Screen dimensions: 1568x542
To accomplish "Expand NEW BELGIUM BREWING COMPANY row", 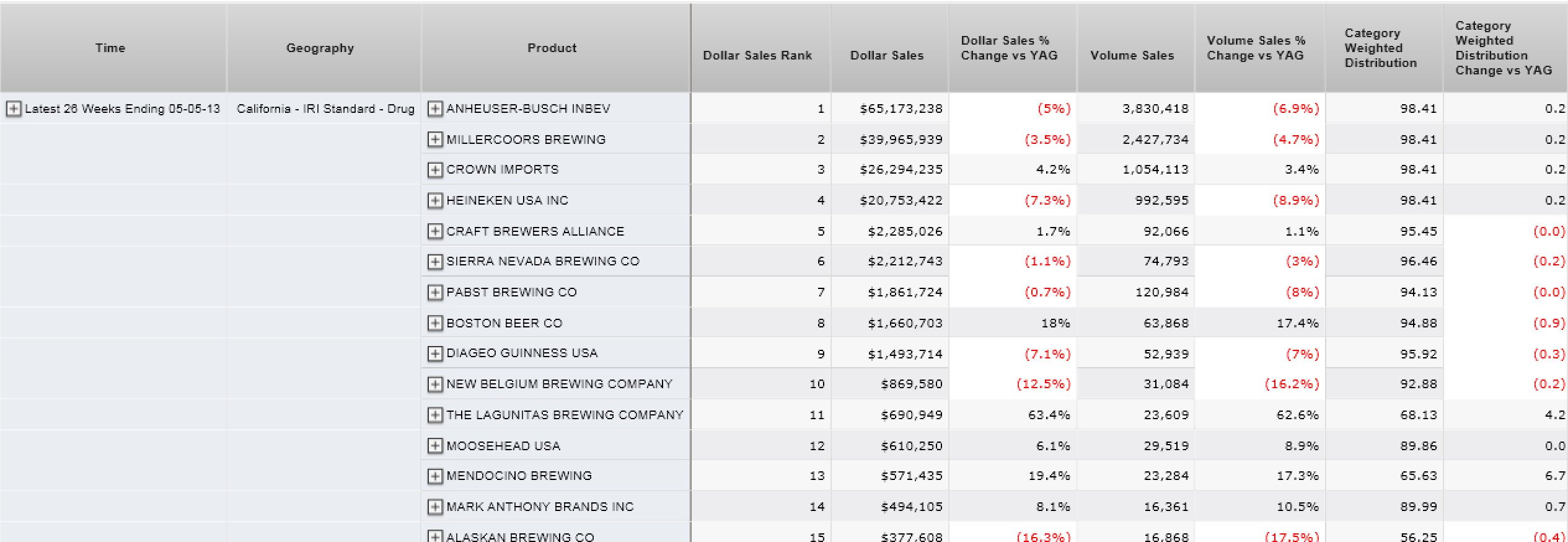I will 435,384.
